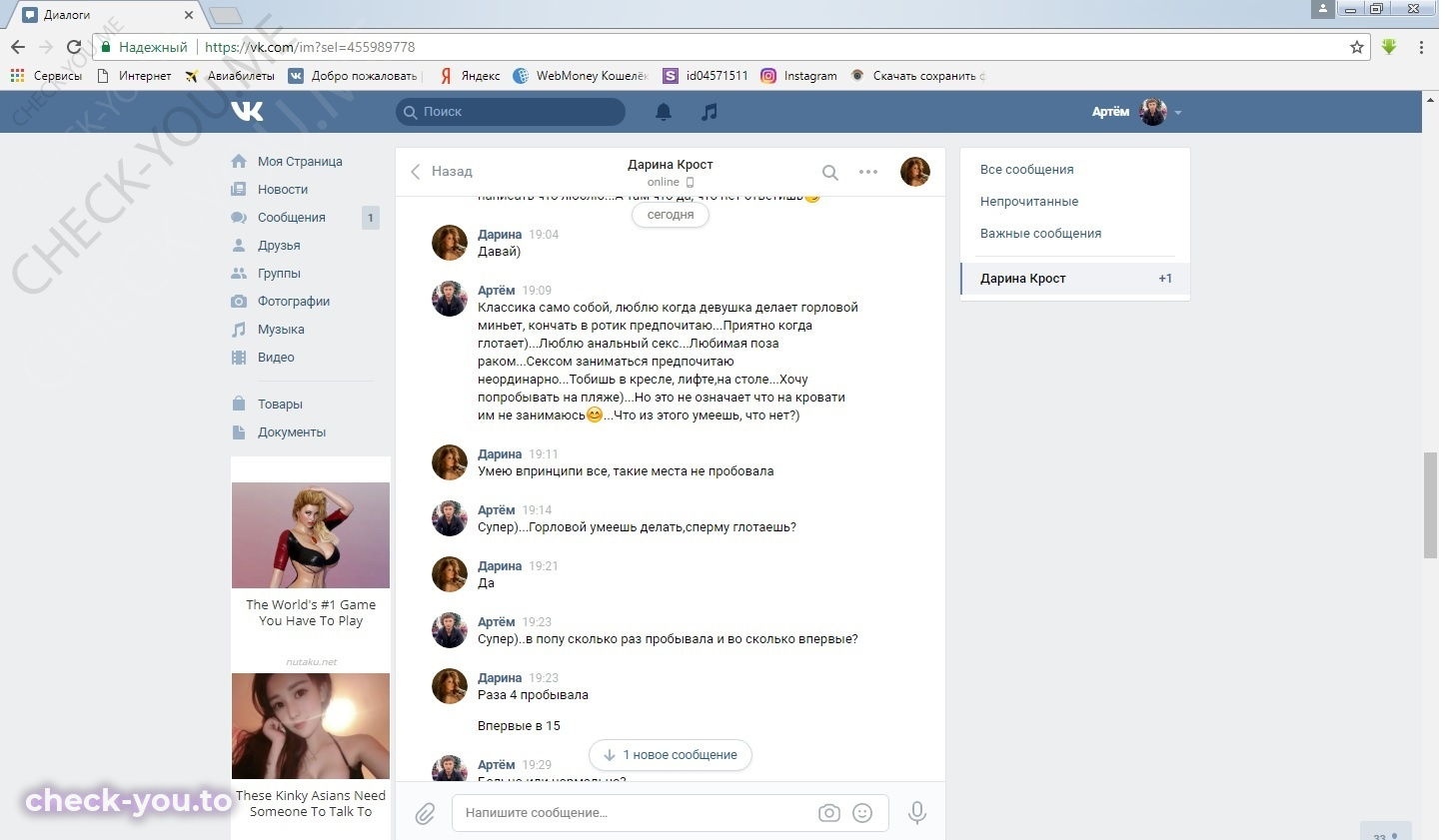Image resolution: width=1447 pixels, height=840 pixels.
Task: Open Chrome three-dot menu
Action: 1421,47
